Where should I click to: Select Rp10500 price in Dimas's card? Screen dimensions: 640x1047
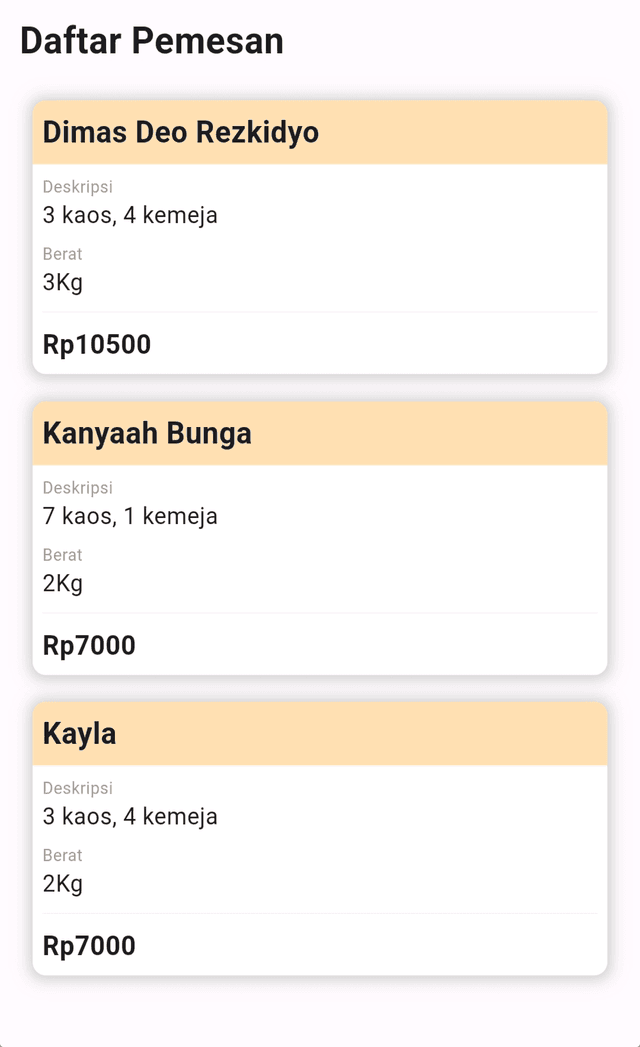[x=97, y=345]
